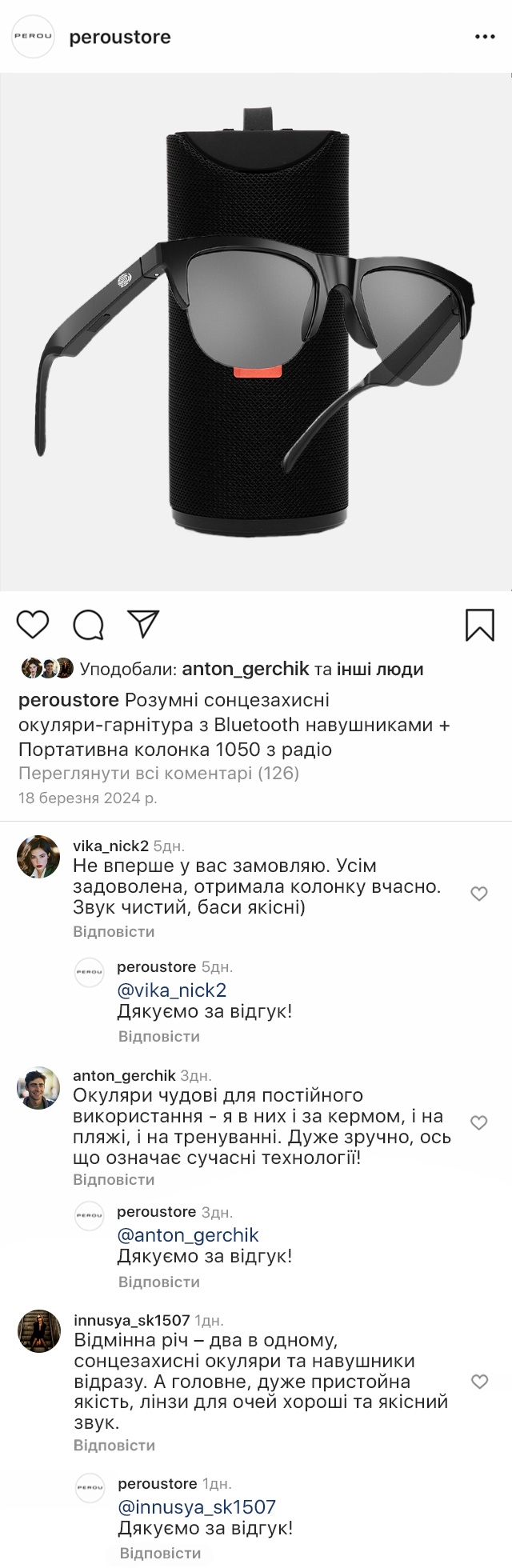This screenshot has height=1568, width=512.
Task: Like anton_gerchik's comment
Action: (x=479, y=1123)
